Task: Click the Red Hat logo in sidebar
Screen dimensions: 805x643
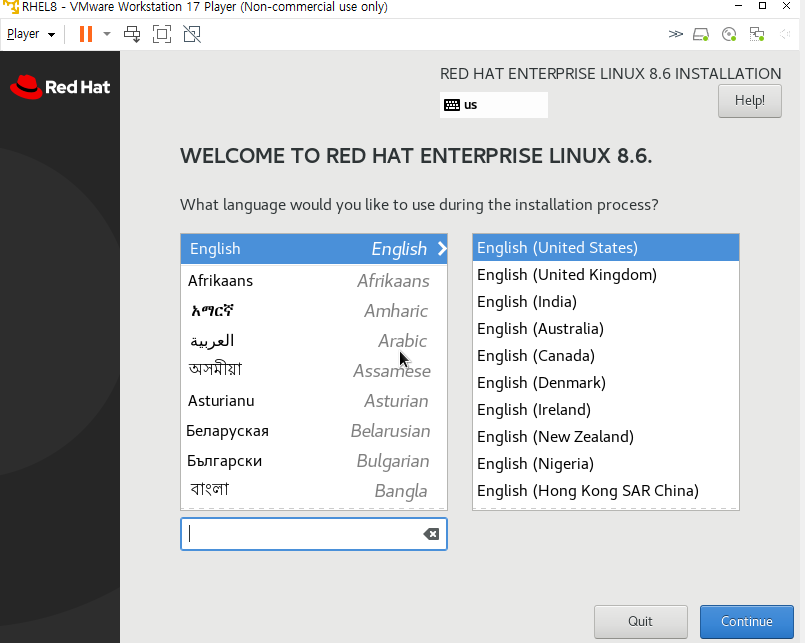Action: click(x=60, y=87)
